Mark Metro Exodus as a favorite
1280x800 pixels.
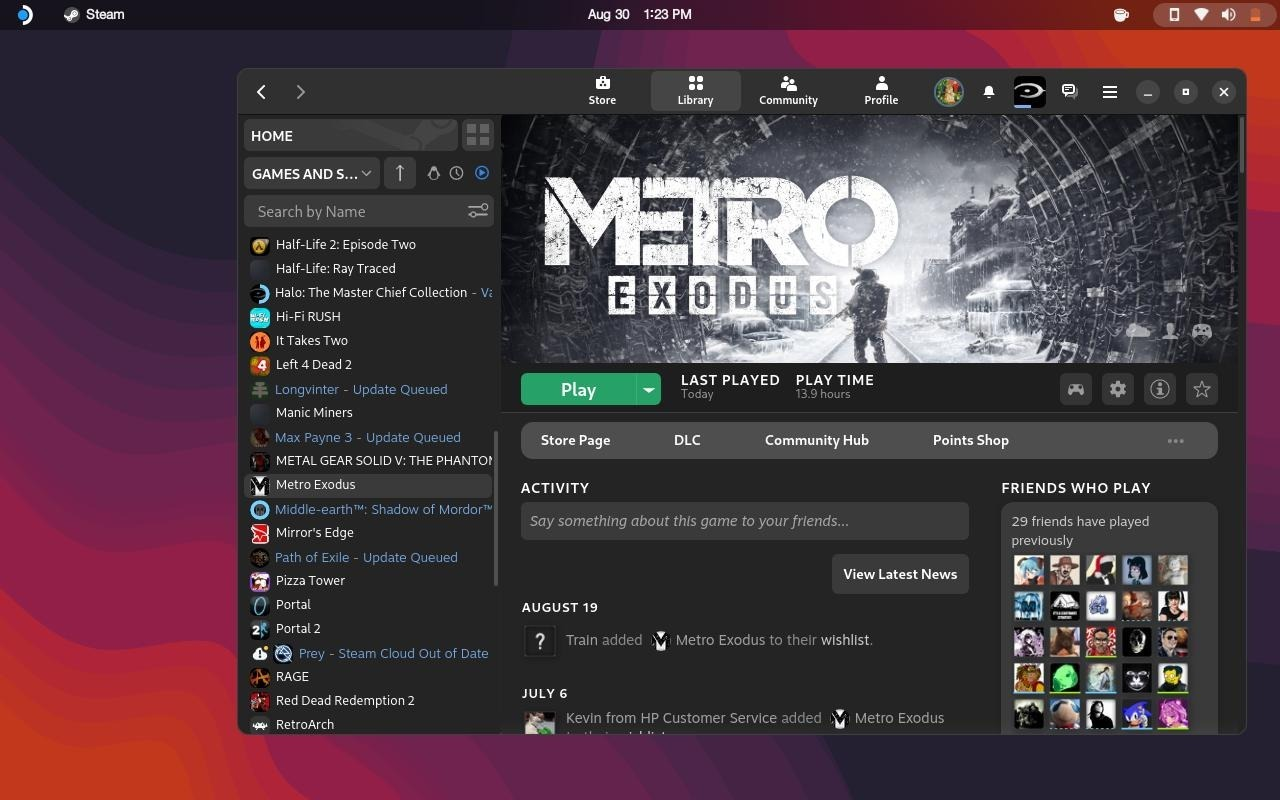(x=1201, y=389)
